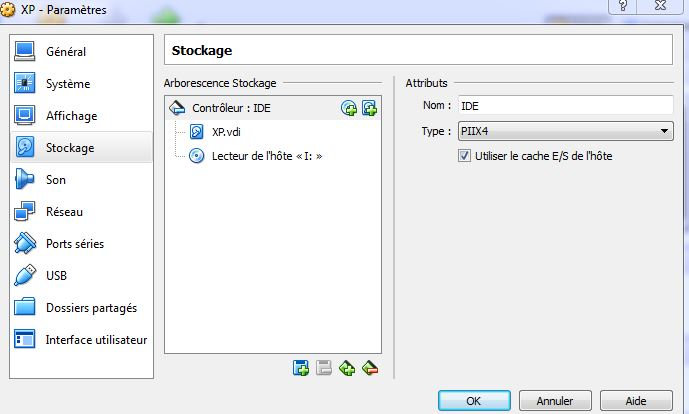Click the Nom text field

tap(565, 105)
